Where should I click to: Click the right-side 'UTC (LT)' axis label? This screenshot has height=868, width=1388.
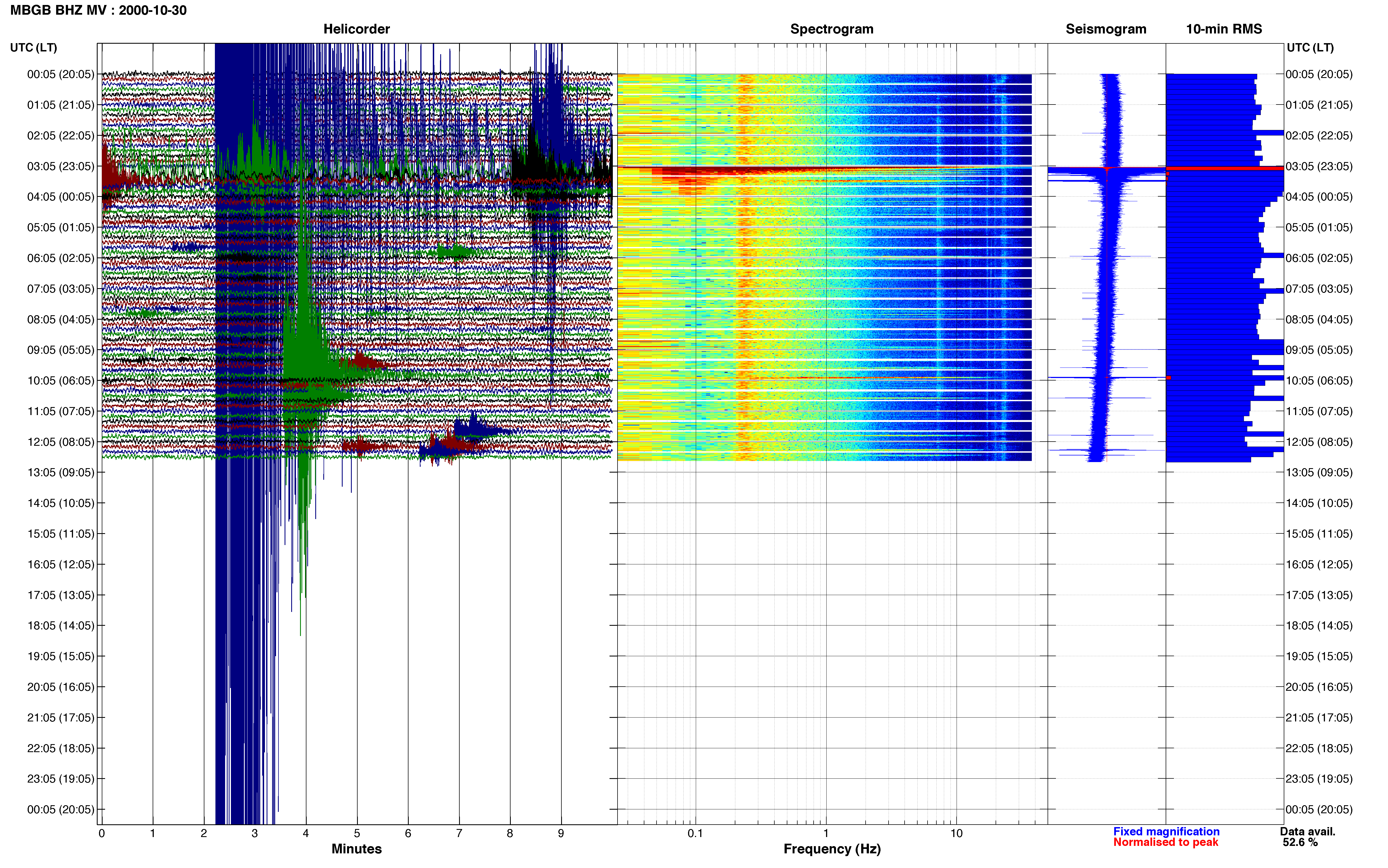[1310, 48]
